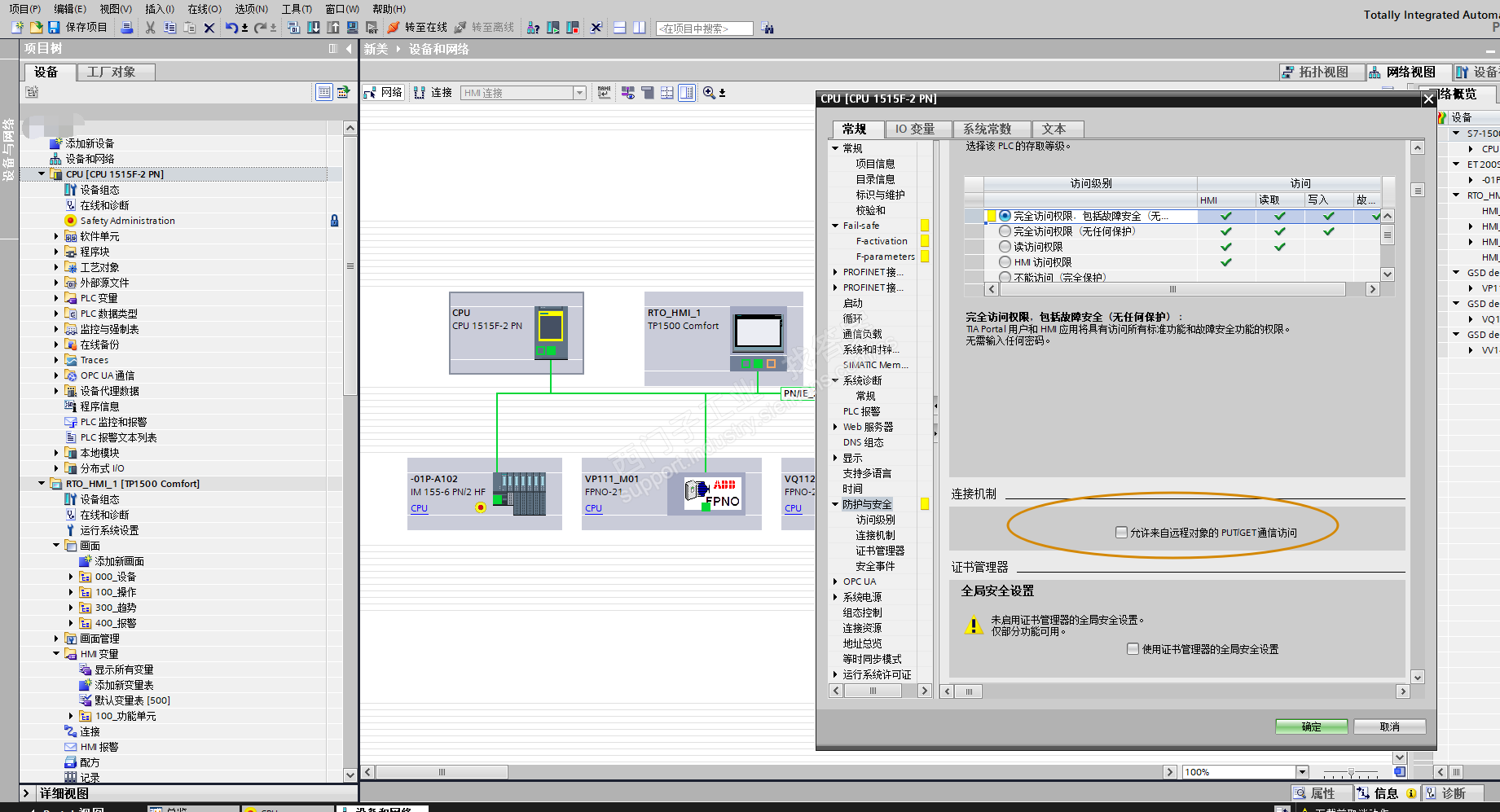This screenshot has width=1500, height=812.
Task: Click the network view zoom slider
Action: pyautogui.click(x=1351, y=772)
